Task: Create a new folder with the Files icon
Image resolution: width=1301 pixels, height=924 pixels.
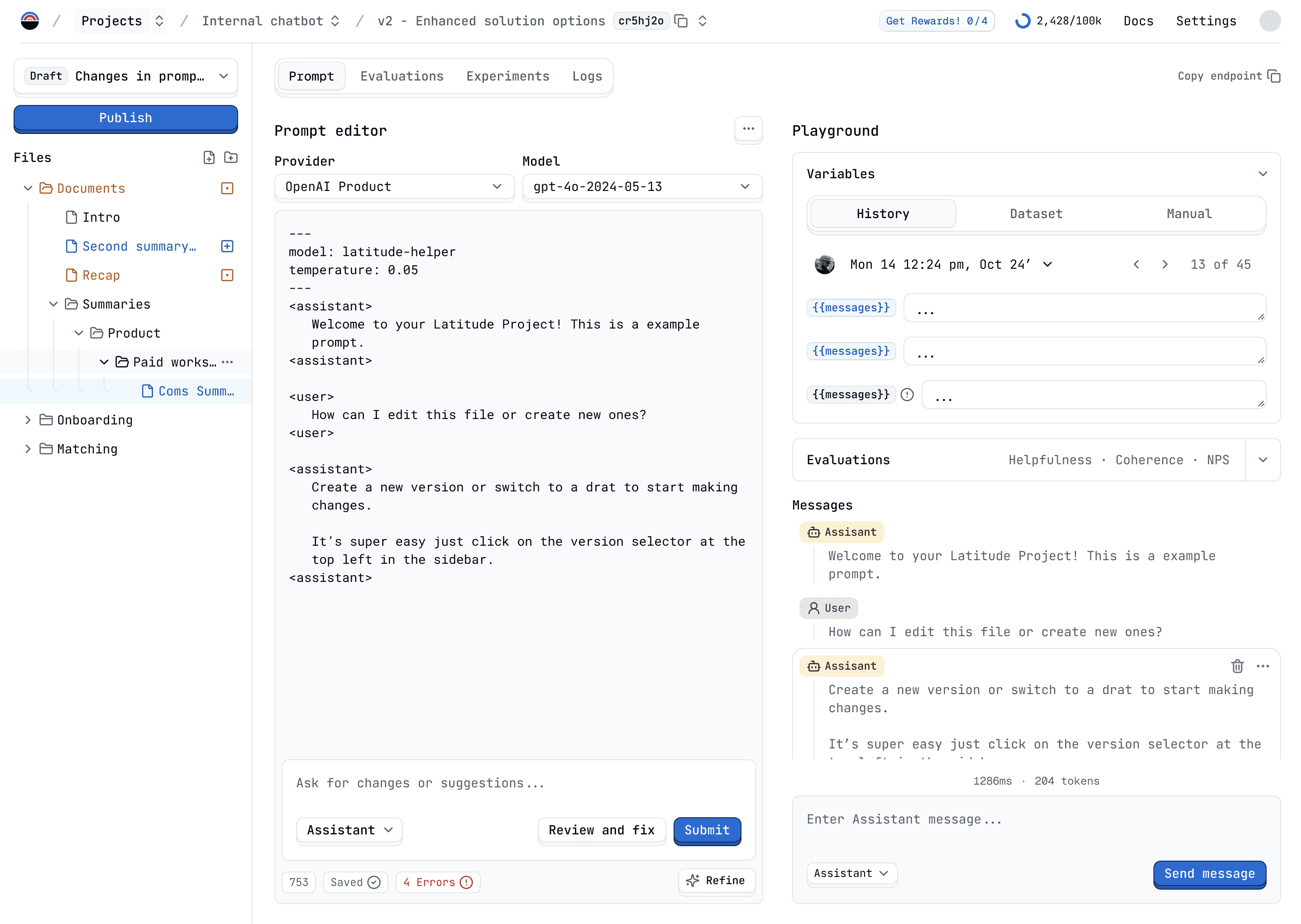Action: pos(230,157)
